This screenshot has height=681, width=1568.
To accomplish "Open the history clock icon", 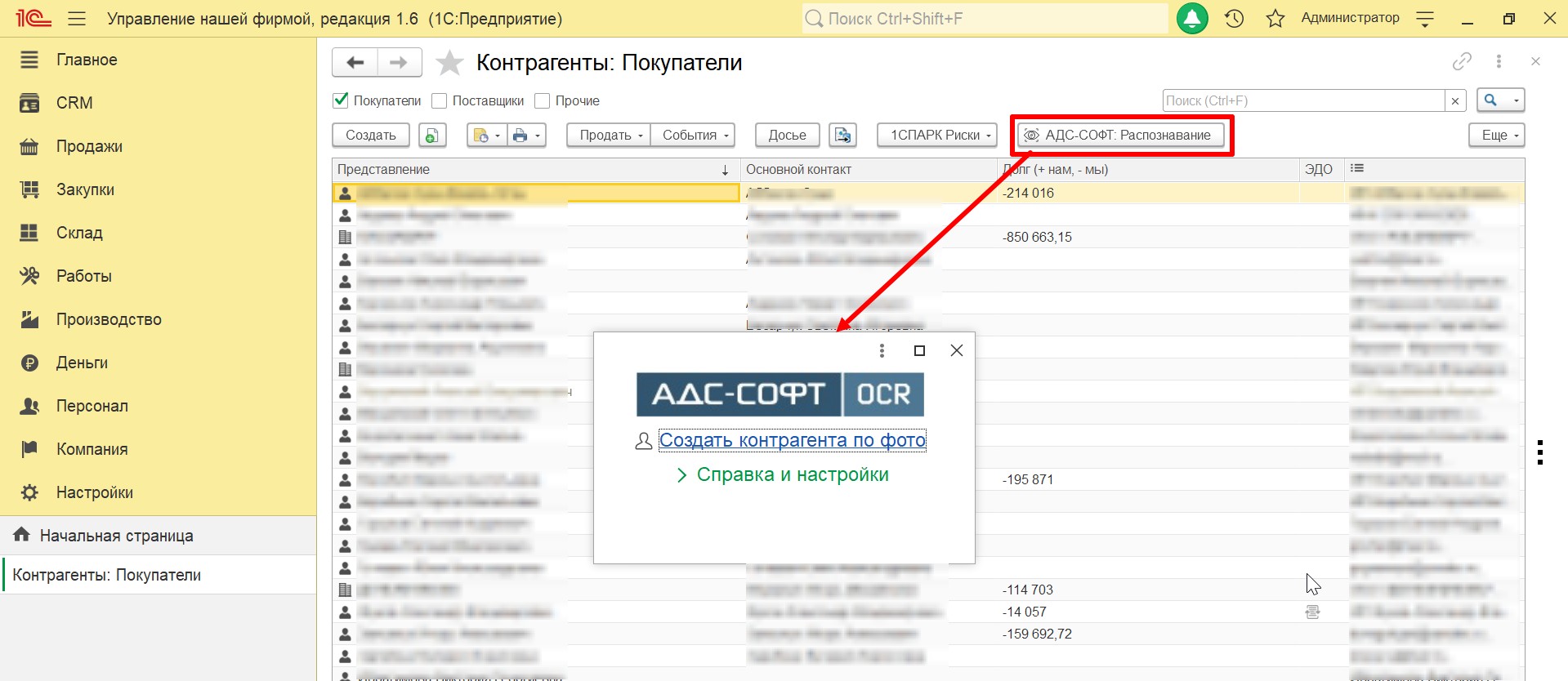I will coord(1234,18).
